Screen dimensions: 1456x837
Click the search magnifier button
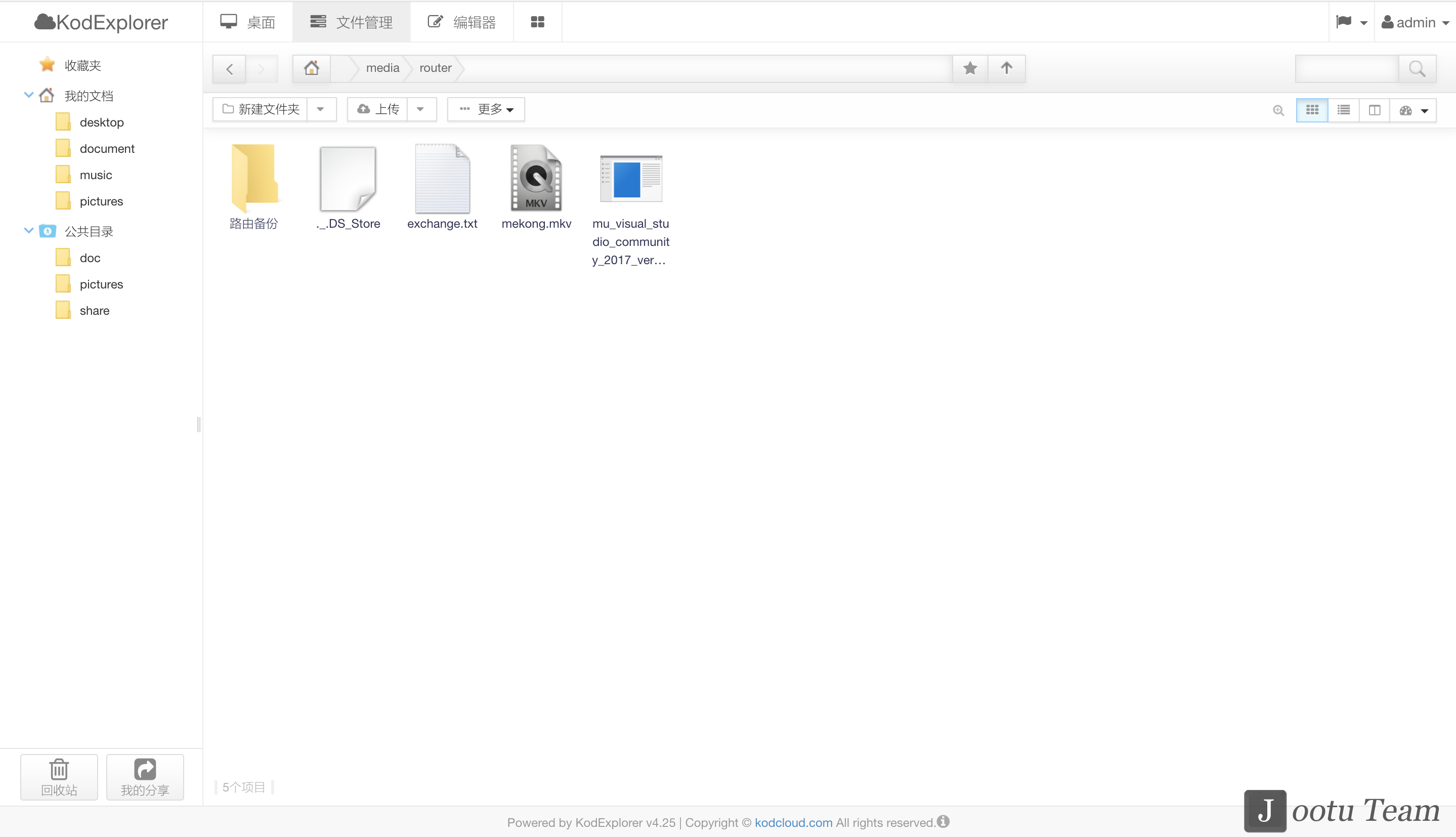(x=1417, y=69)
